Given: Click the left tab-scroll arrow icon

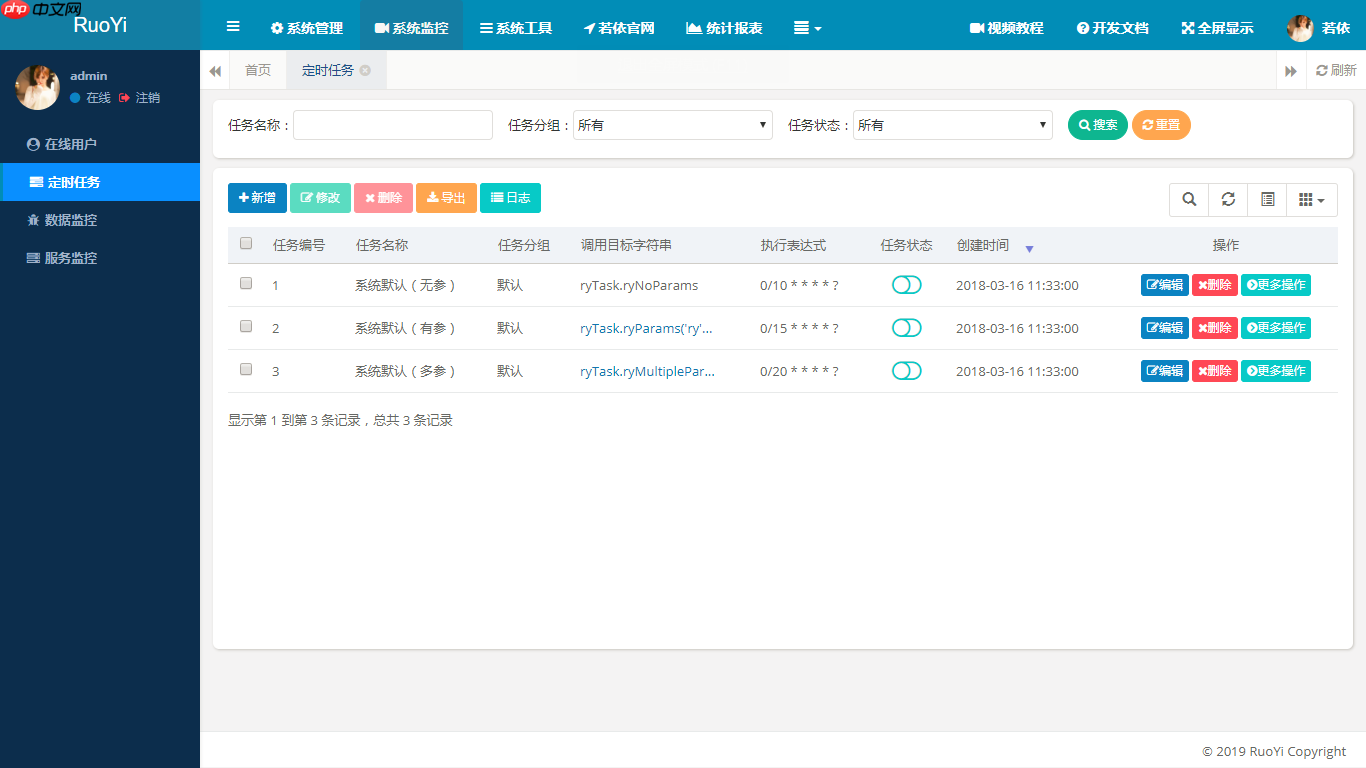Looking at the screenshot, I should tap(215, 70).
